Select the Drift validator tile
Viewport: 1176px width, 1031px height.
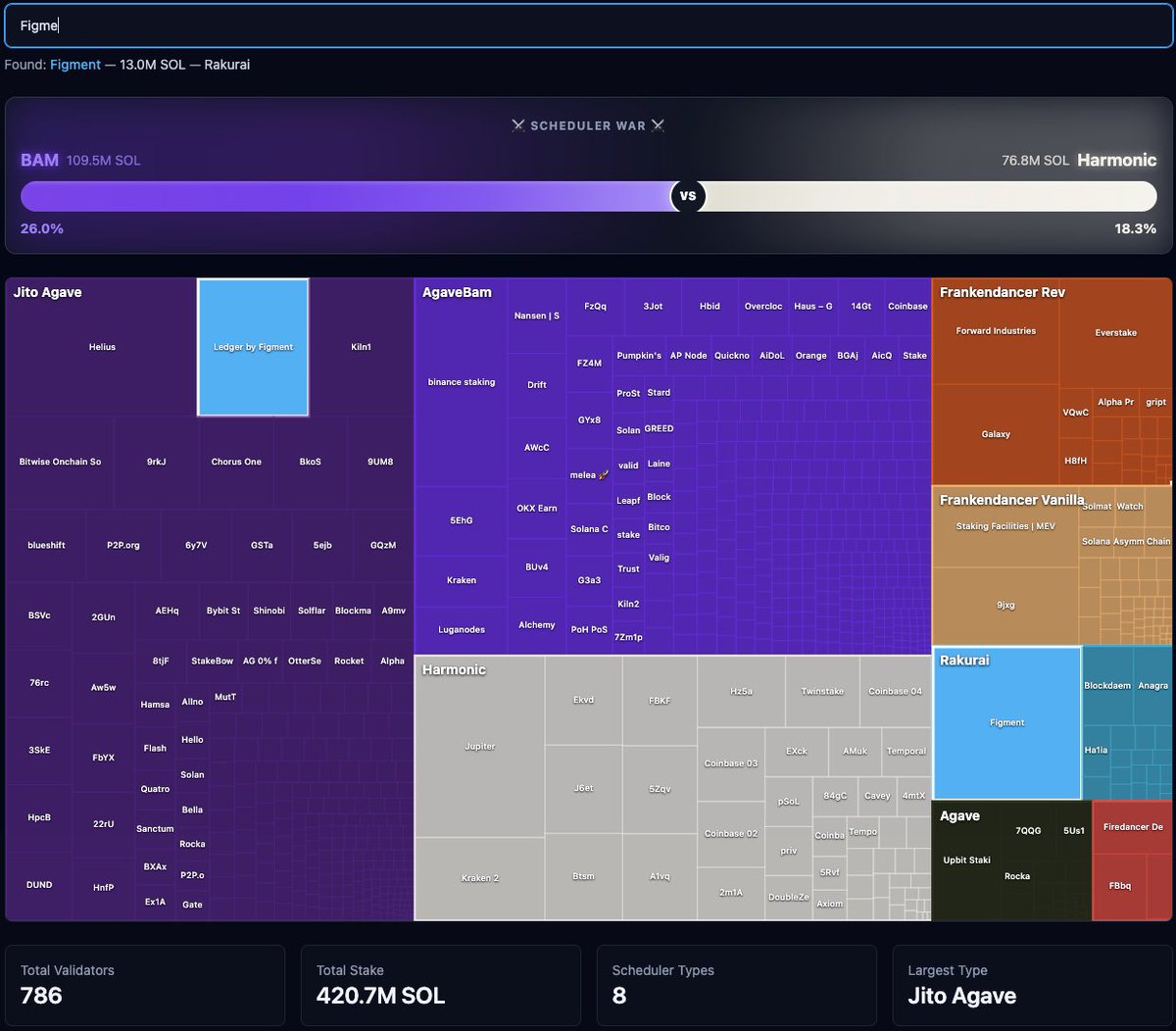coord(537,385)
